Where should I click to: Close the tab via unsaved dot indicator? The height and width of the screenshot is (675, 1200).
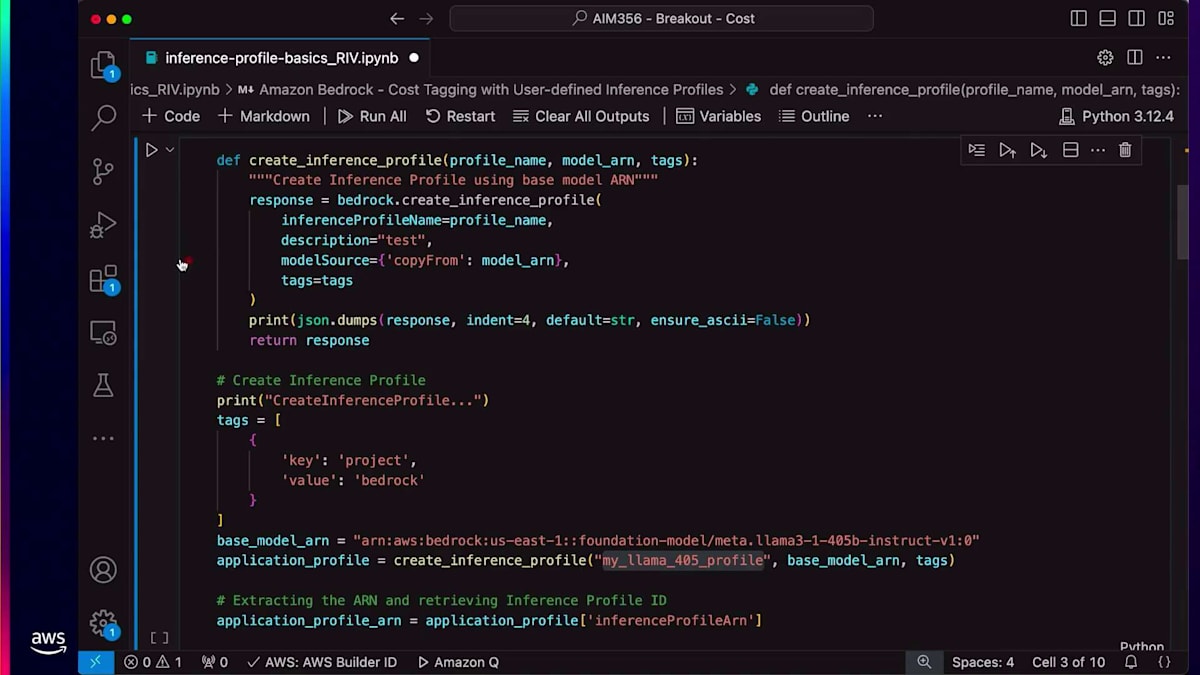(x=414, y=58)
